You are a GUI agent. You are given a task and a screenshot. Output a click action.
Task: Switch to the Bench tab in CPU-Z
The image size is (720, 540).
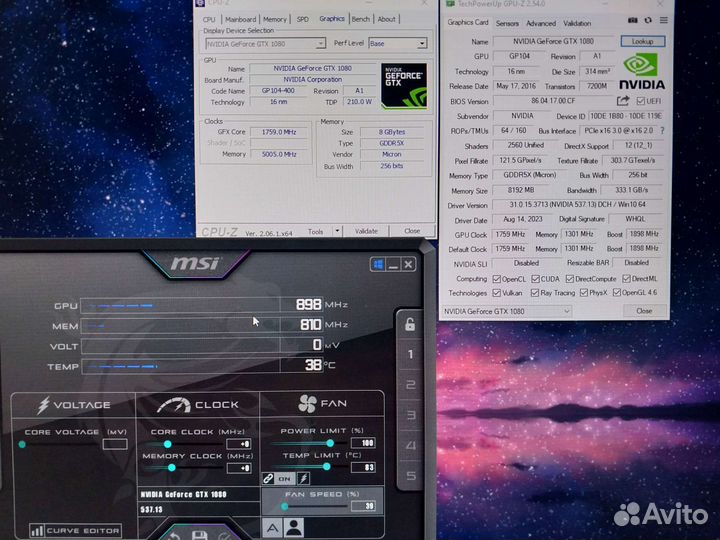pyautogui.click(x=360, y=19)
